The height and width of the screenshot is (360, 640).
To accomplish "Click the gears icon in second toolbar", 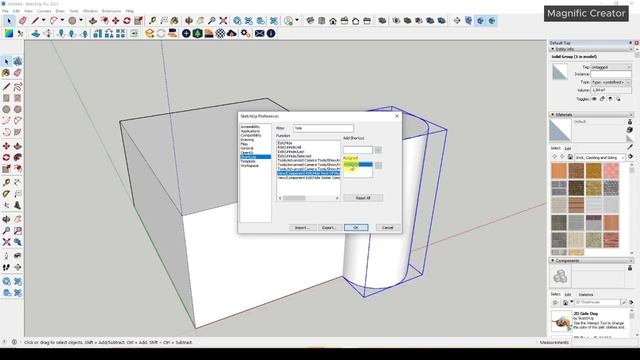I will pos(245,33).
